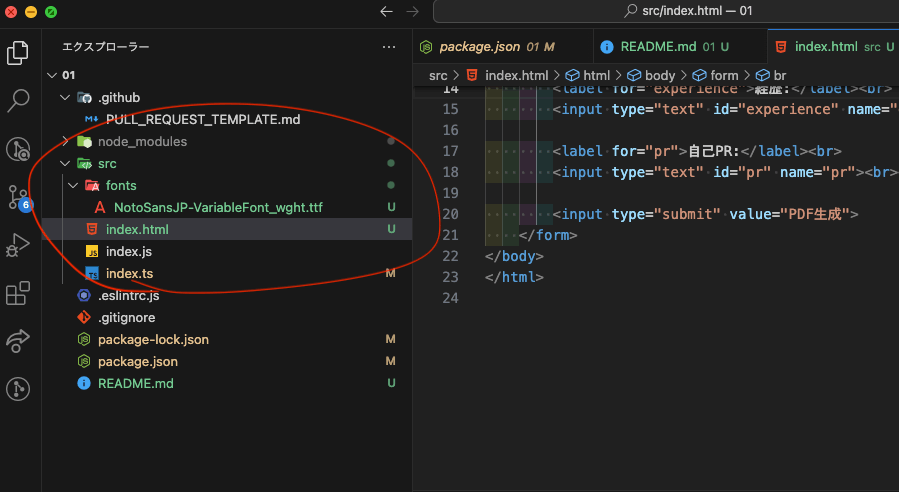Open Source Control view with 6 badge
The height and width of the screenshot is (492, 899).
tap(19, 197)
